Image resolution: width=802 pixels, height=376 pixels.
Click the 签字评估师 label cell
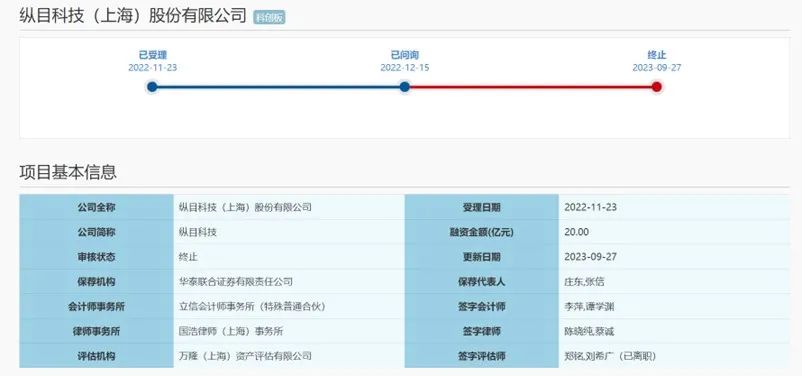481,356
